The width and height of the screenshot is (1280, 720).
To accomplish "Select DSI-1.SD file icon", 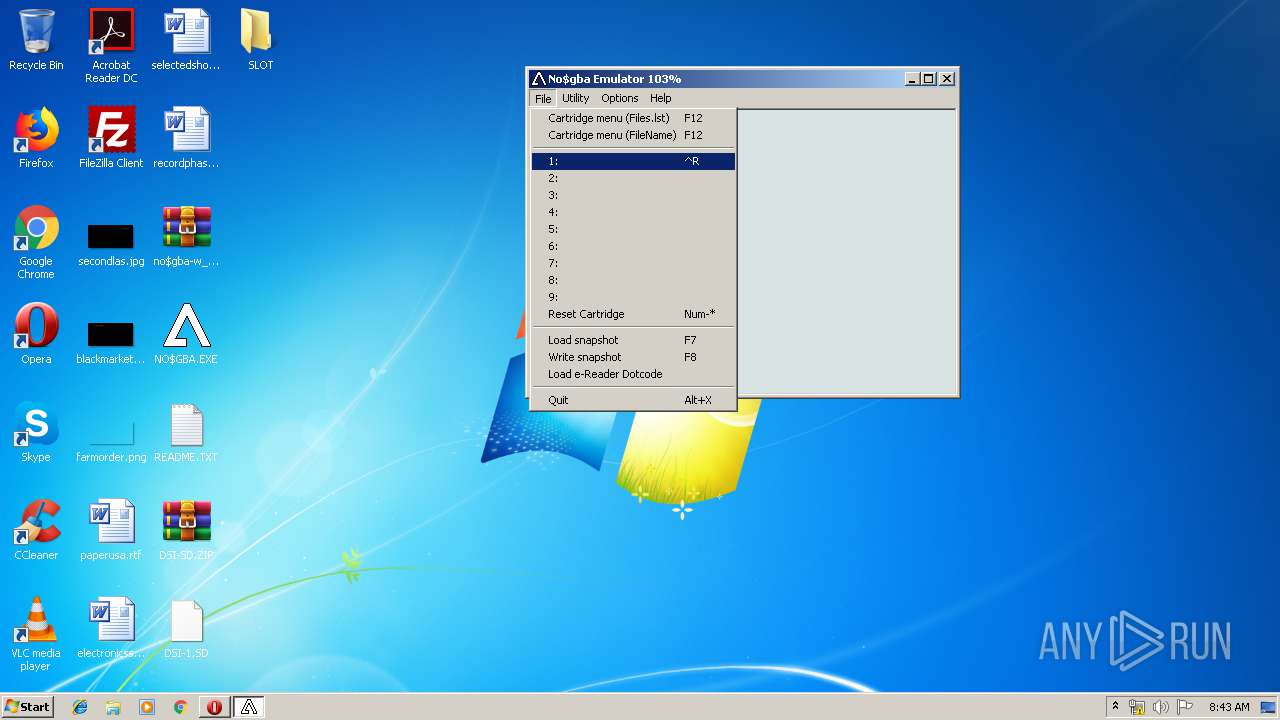I will pos(186,628).
